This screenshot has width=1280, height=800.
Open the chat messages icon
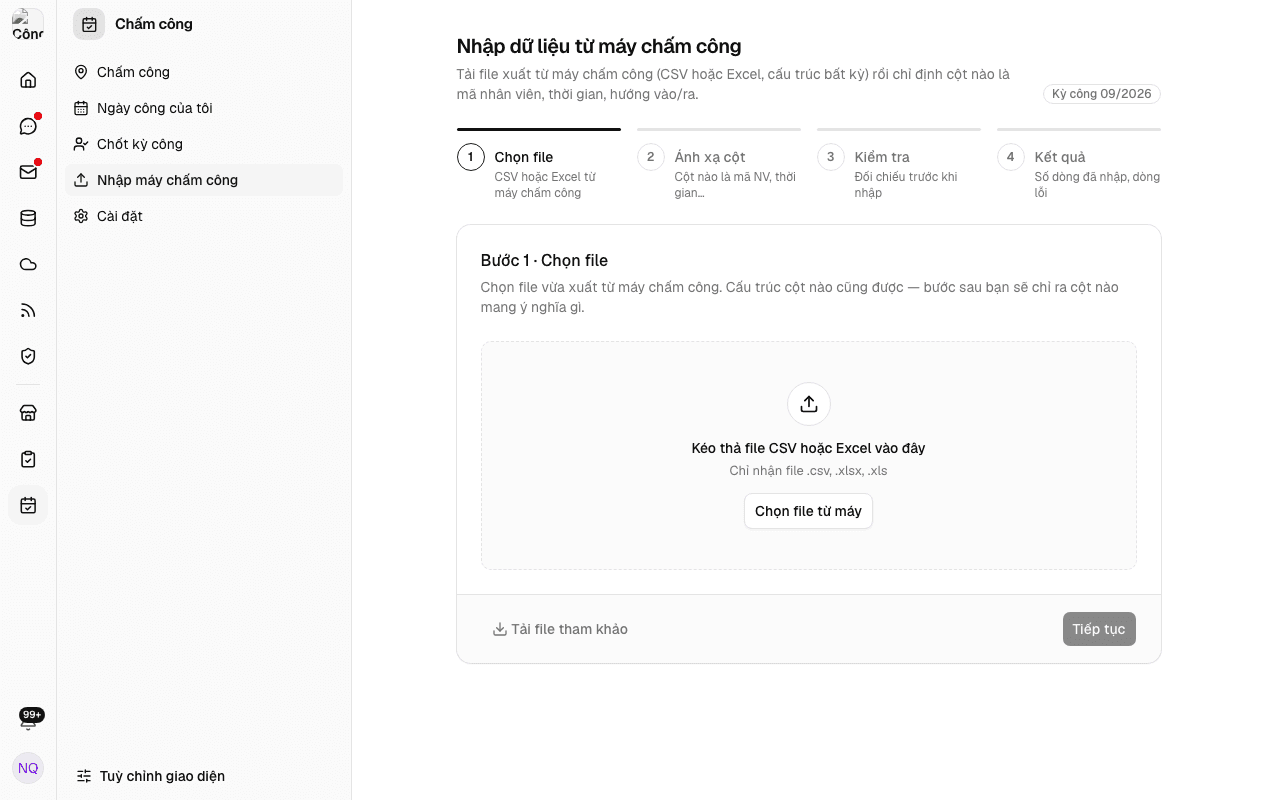[28, 126]
